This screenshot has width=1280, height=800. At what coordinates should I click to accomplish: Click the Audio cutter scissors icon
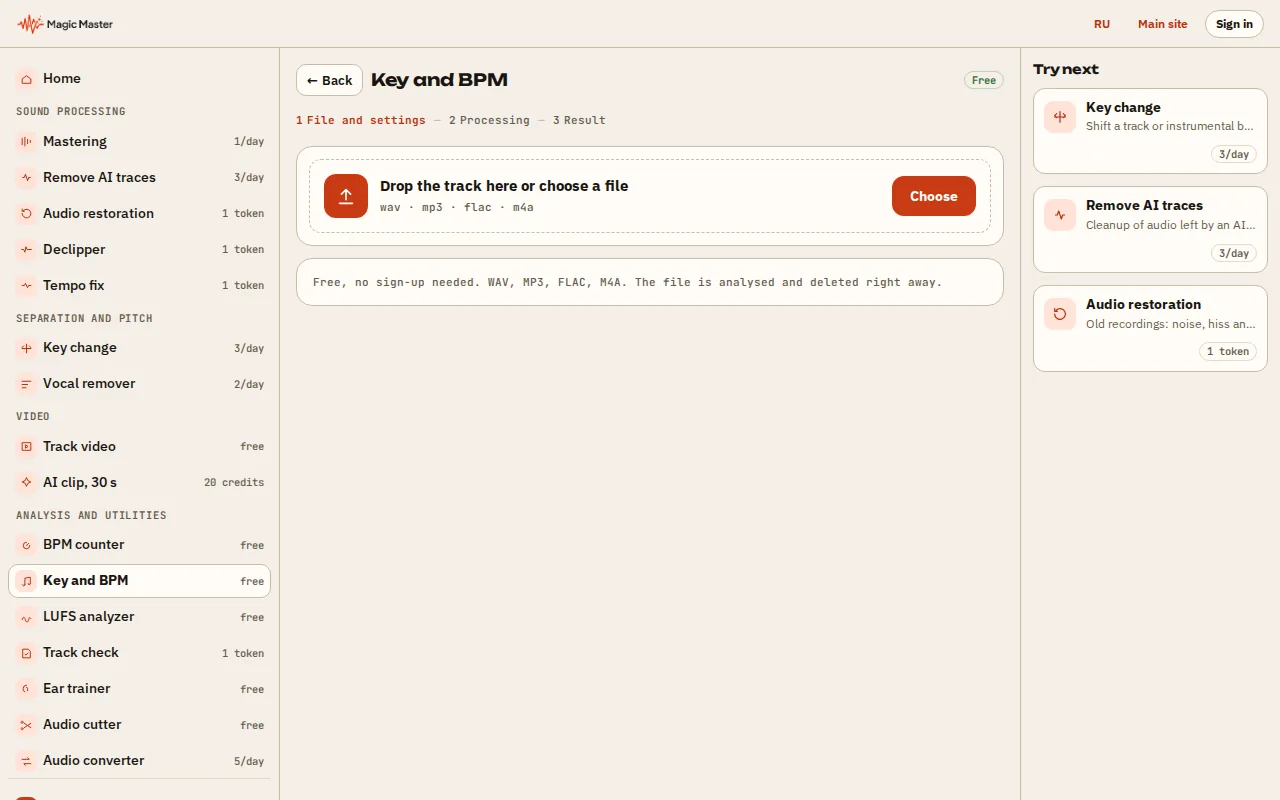click(x=26, y=725)
